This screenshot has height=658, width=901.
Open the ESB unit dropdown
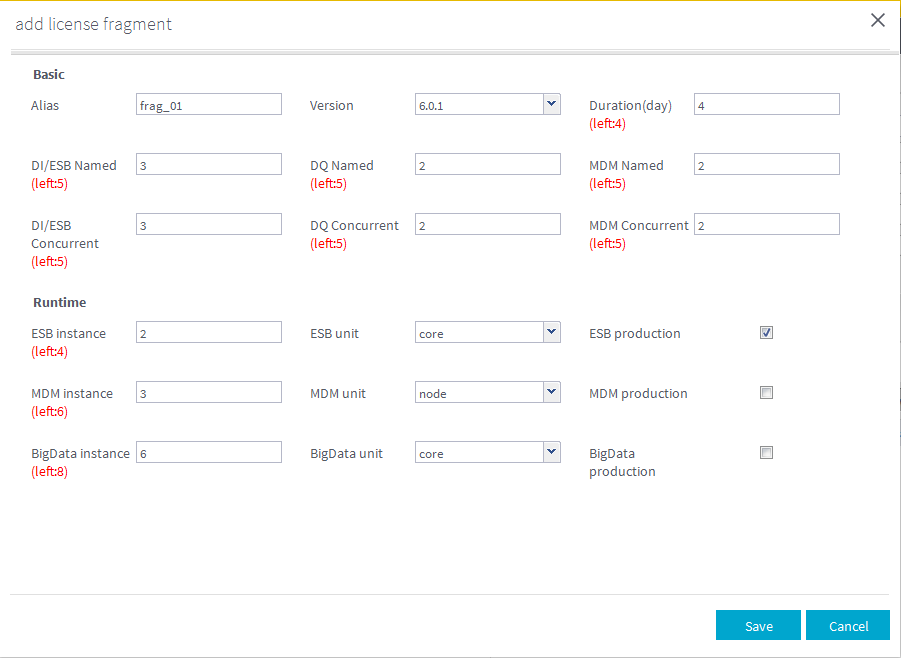(550, 332)
